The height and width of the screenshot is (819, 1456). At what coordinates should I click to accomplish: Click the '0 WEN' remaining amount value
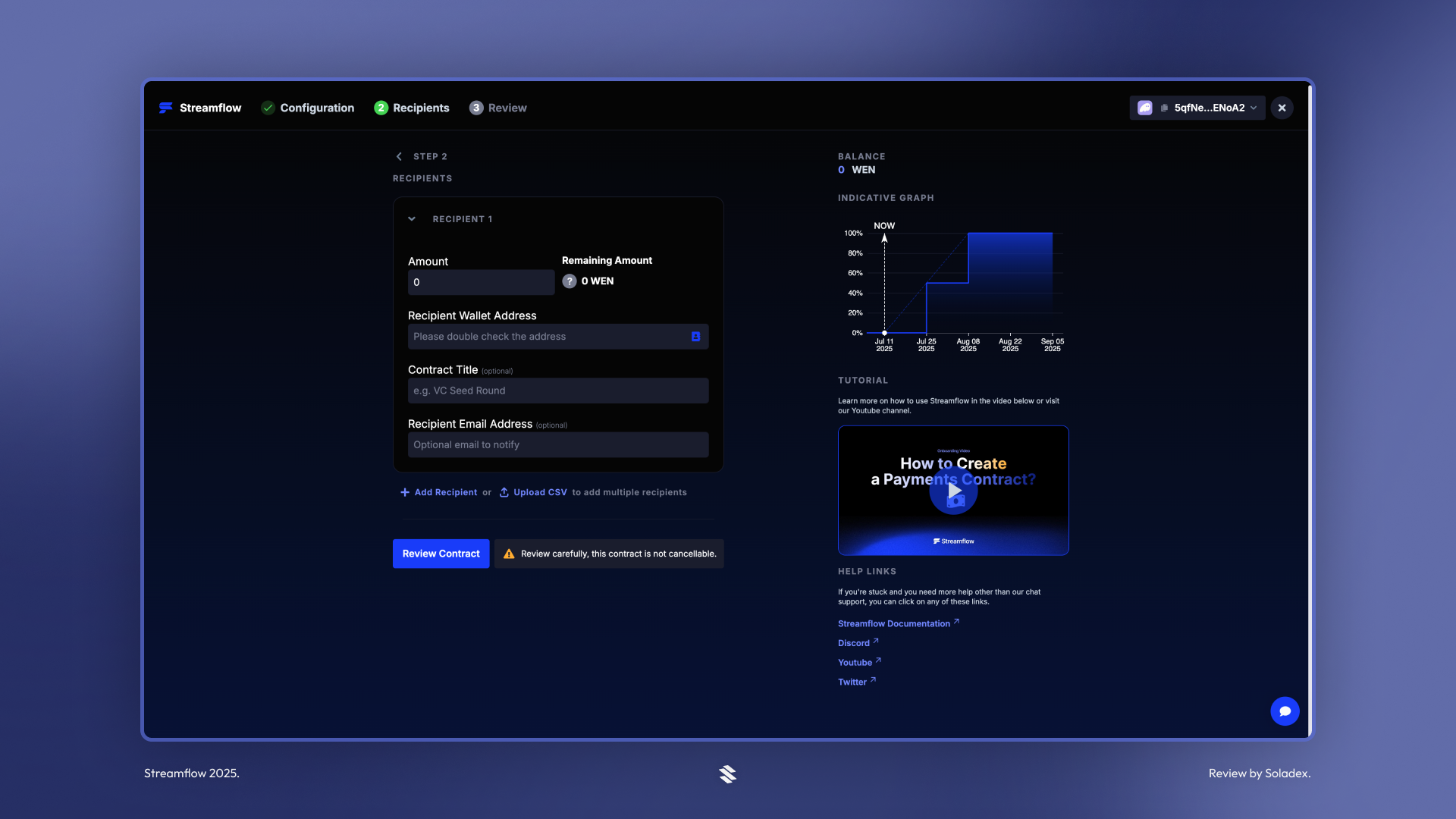[598, 281]
